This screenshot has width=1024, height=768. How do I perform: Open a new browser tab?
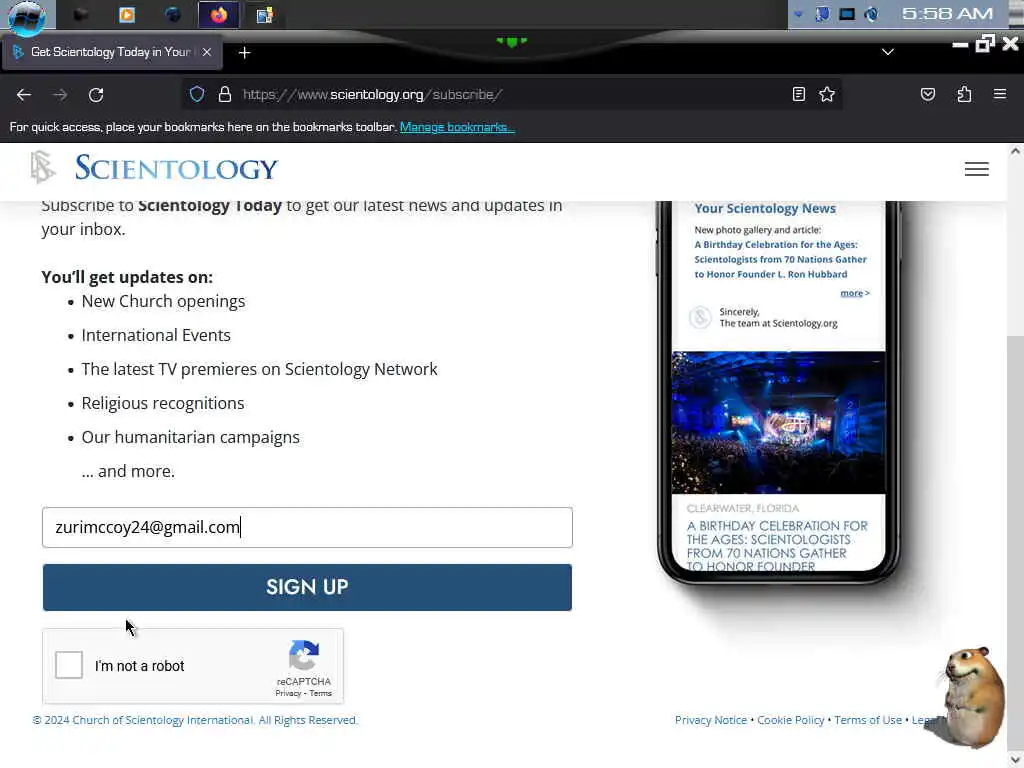(244, 52)
